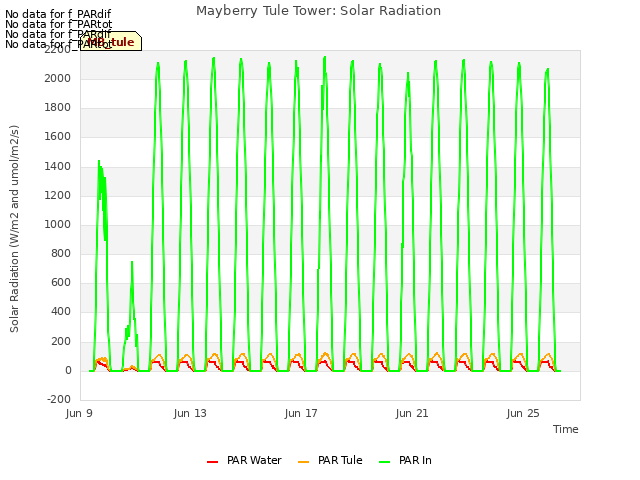640x480 pixels.
Task: Click the 1000 y-axis tick label
Action: (58, 224)
